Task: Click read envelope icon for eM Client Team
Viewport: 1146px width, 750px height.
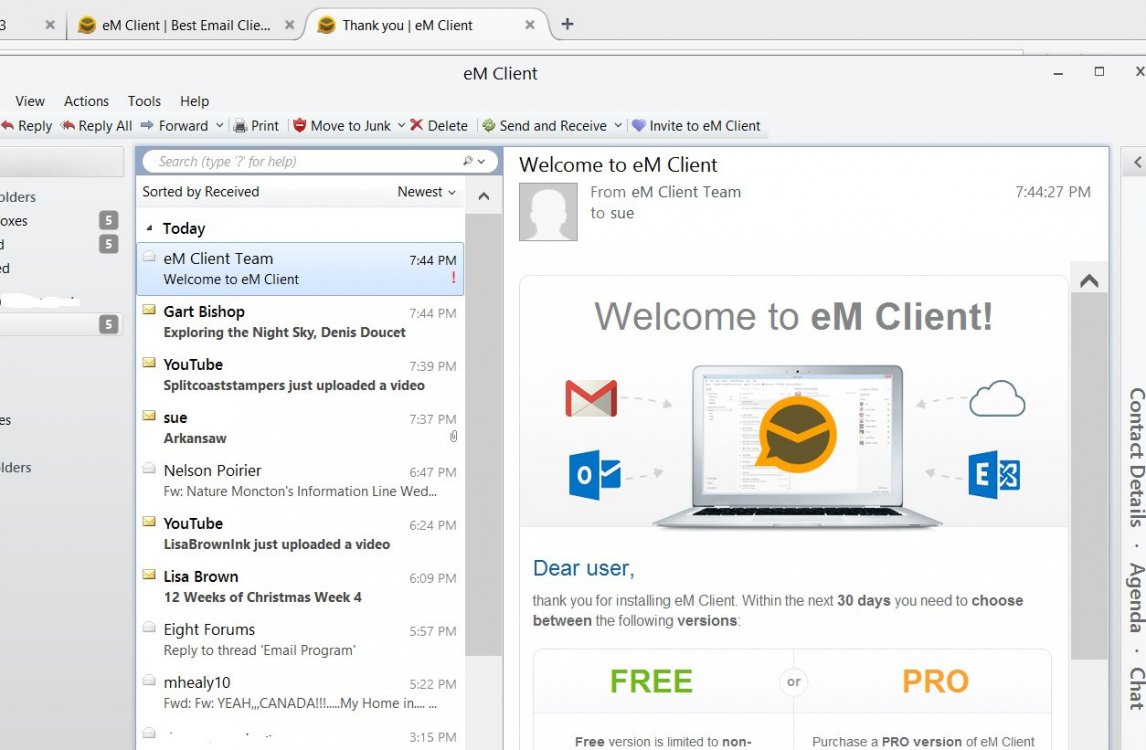Action: click(x=149, y=257)
